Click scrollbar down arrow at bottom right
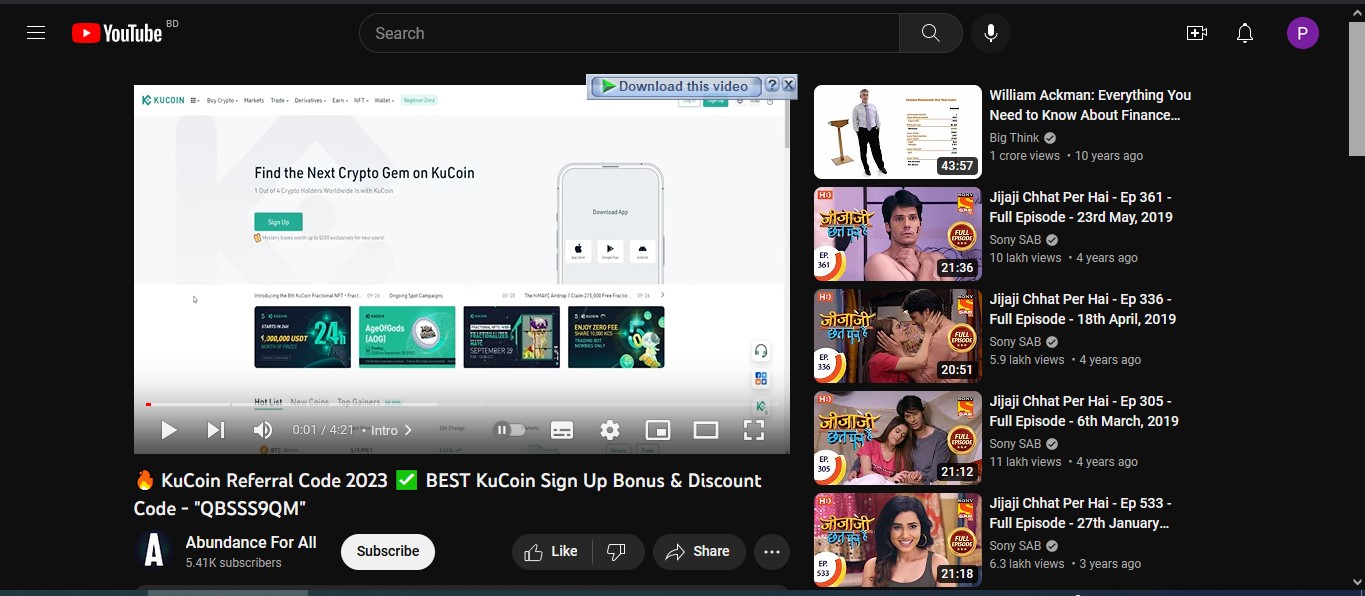Image resolution: width=1365 pixels, height=596 pixels. pyautogui.click(x=1357, y=581)
